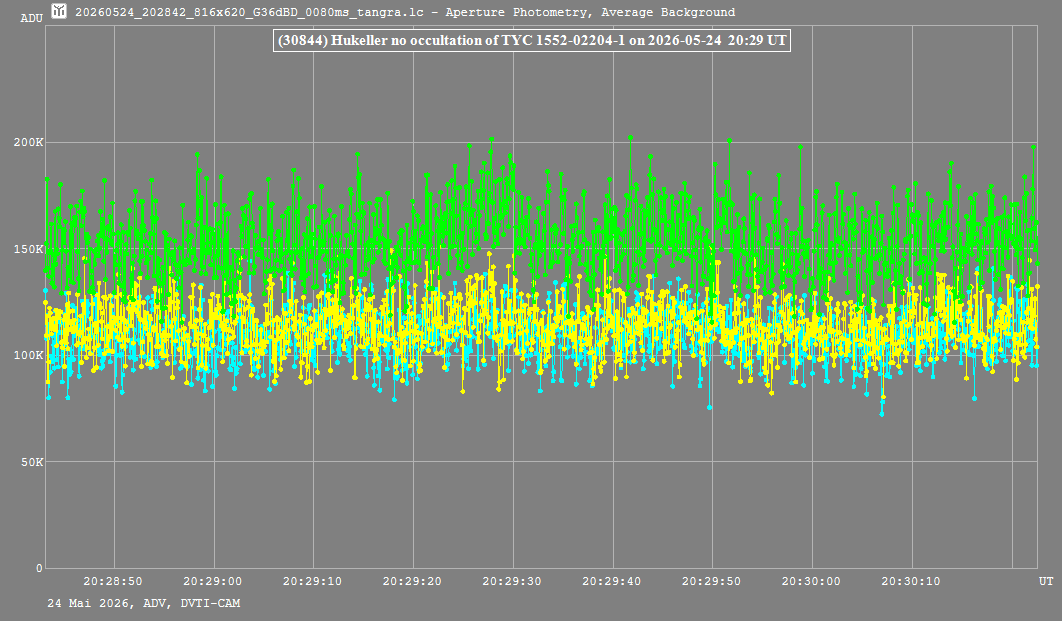Screen dimensions: 1062x621
Task: Click the 50K axis value
Action: pos(32,462)
